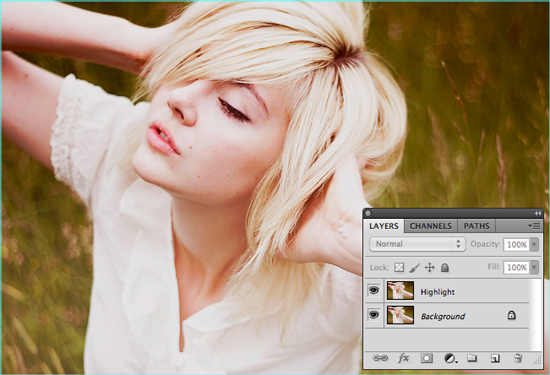
Task: Switch to the Channels tab
Action: [430, 226]
